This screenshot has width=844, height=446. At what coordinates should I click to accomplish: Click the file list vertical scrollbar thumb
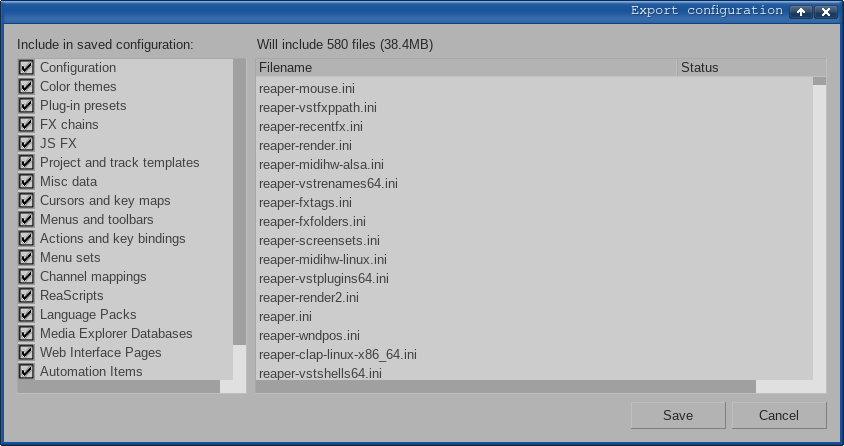tap(819, 81)
